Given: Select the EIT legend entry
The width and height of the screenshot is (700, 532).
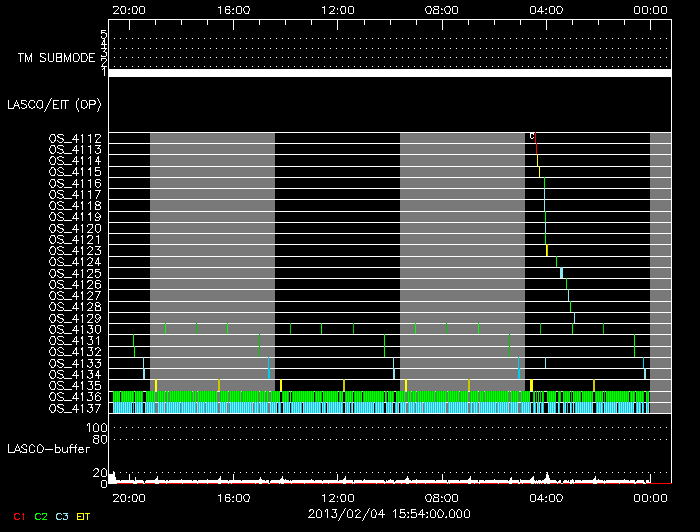Looking at the screenshot, I should [83, 515].
